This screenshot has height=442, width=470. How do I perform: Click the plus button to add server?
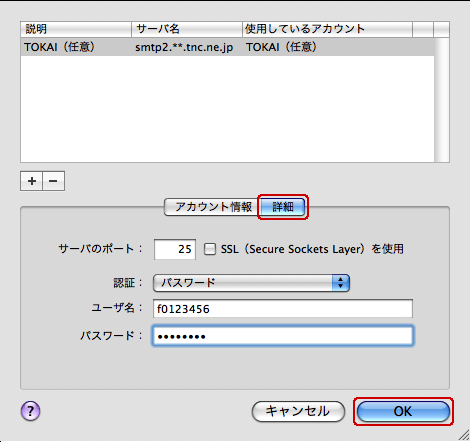pyautogui.click(x=32, y=181)
